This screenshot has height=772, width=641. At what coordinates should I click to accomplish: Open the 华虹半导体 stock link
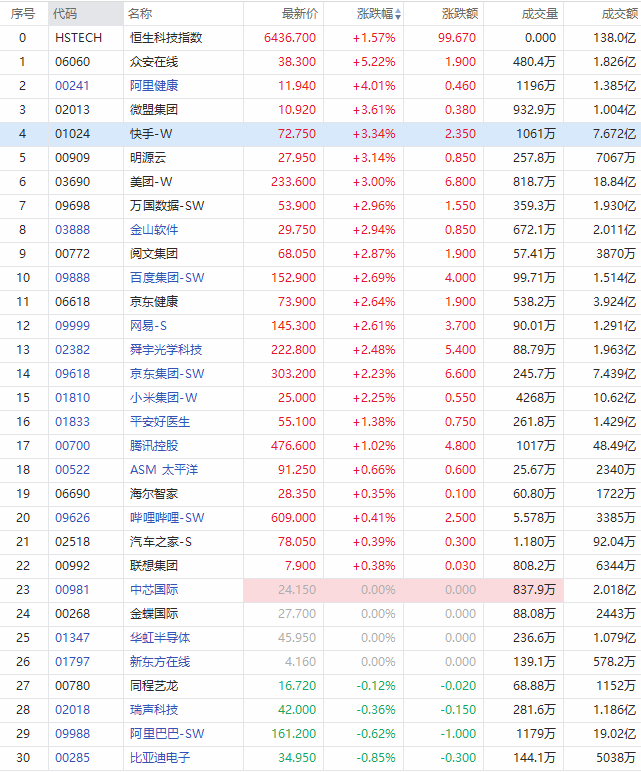pos(160,638)
